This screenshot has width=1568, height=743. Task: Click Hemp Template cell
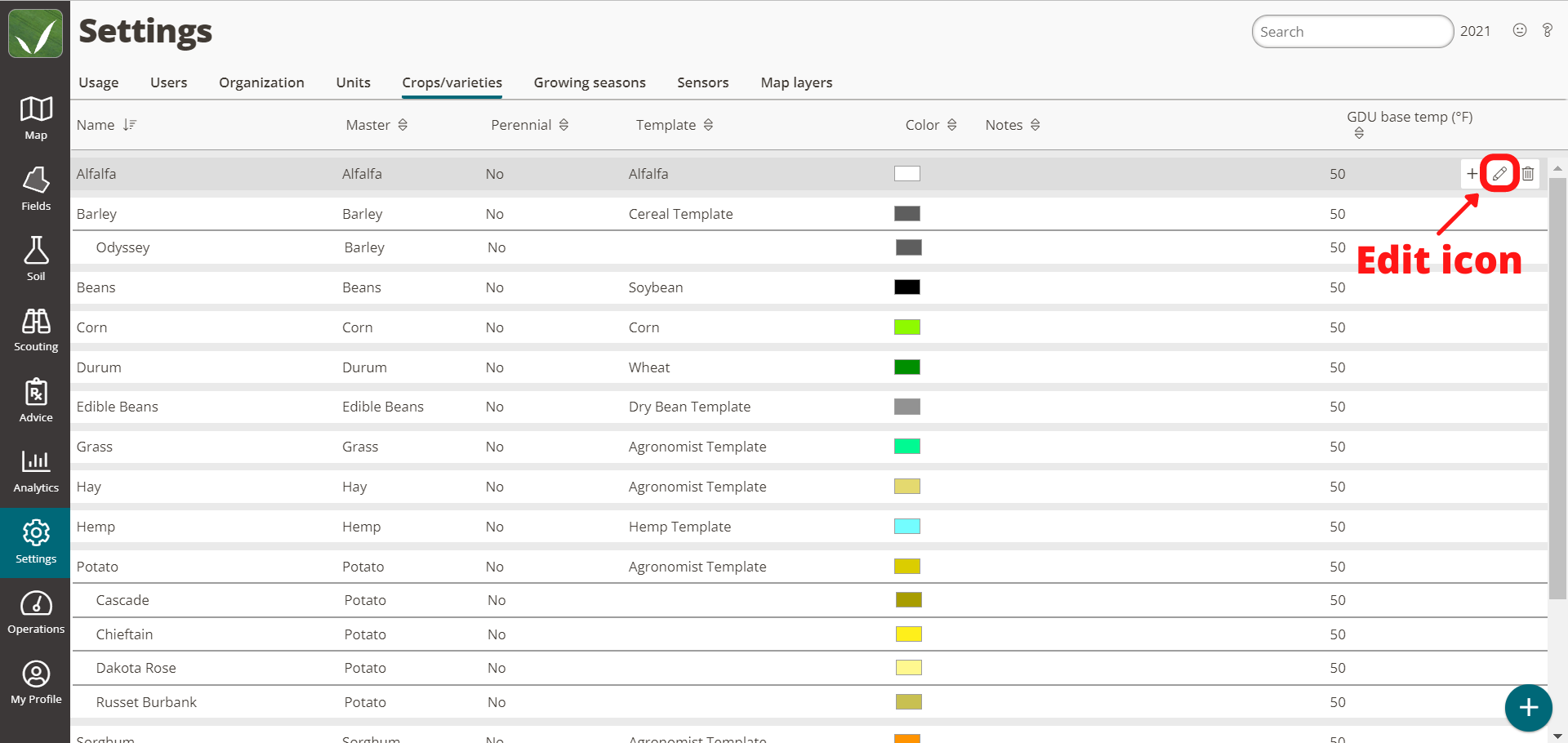click(679, 527)
